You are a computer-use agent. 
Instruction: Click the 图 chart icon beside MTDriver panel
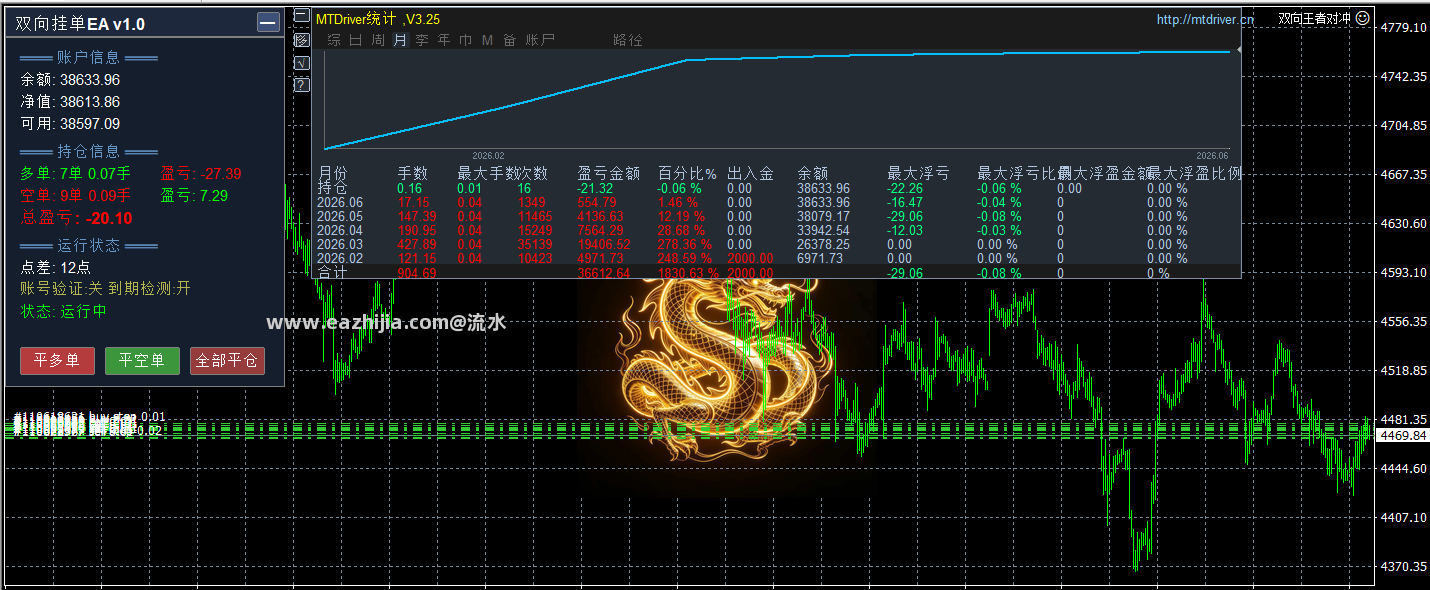[302, 41]
